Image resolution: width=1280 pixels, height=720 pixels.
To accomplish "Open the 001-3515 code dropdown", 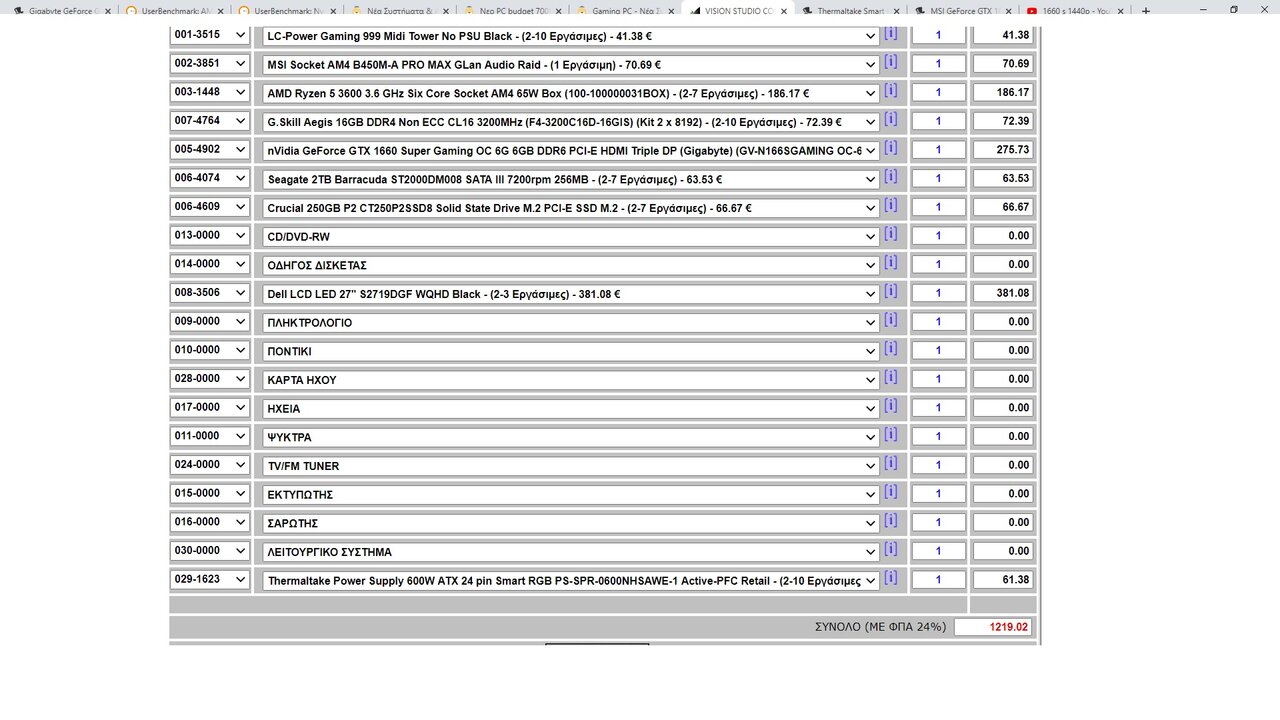I will point(209,34).
